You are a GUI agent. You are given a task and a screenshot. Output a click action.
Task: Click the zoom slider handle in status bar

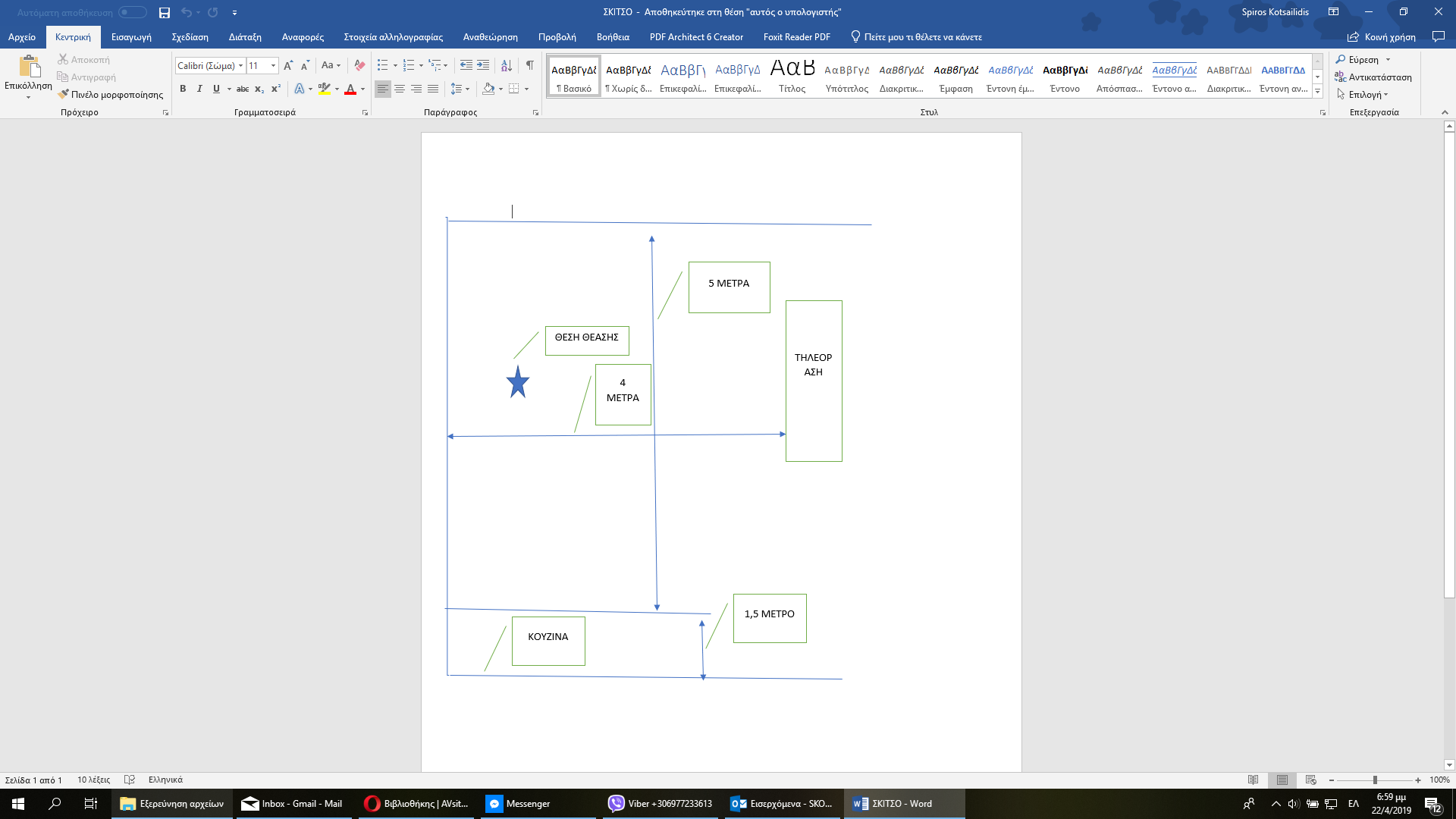tap(1375, 780)
